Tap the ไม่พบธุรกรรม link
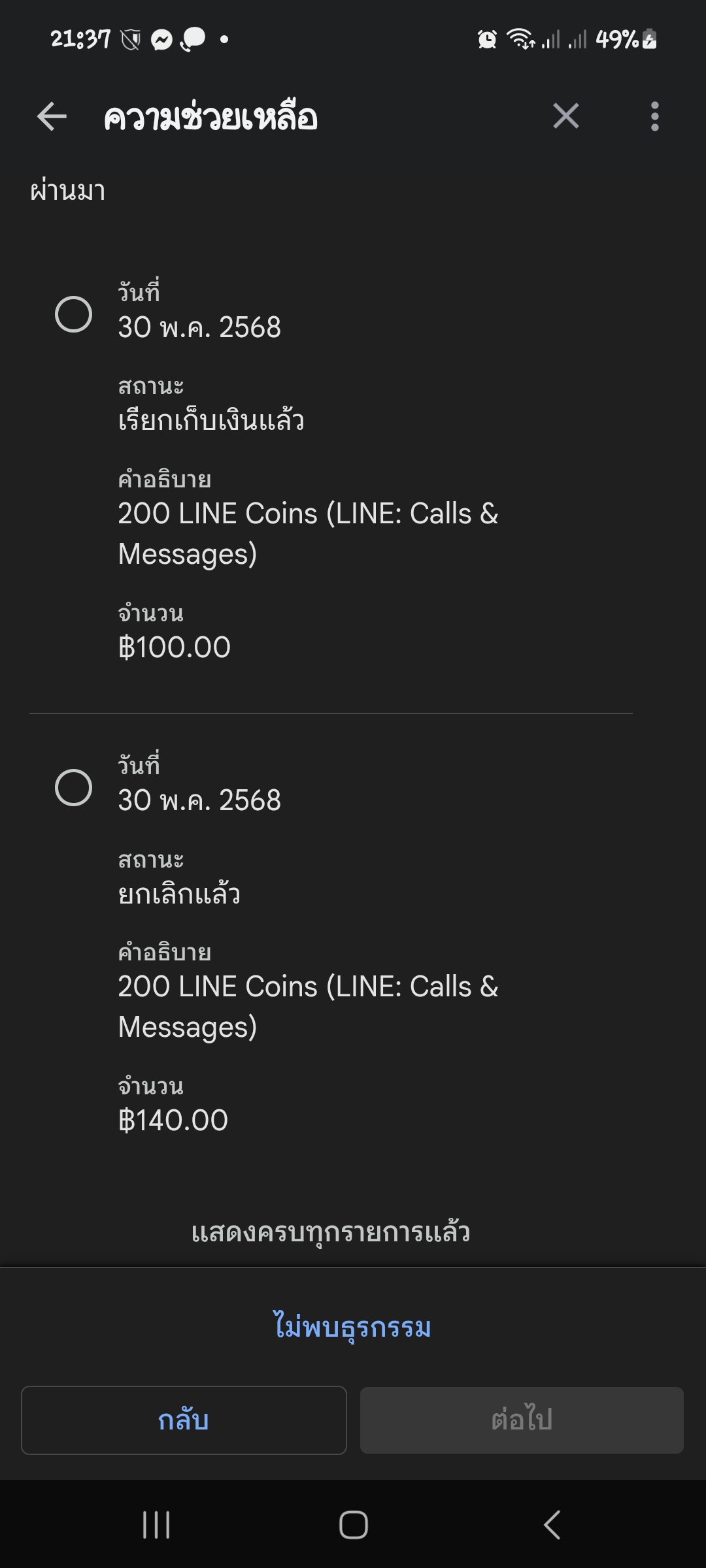 click(x=352, y=1327)
